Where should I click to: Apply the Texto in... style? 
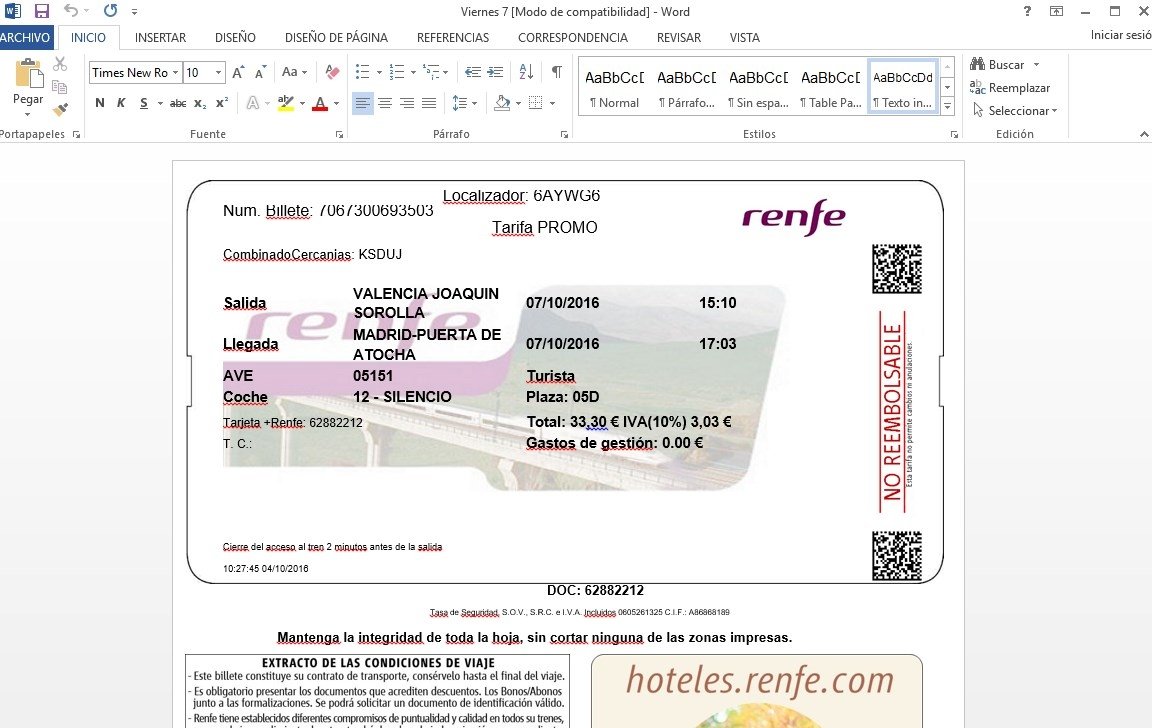(902, 88)
